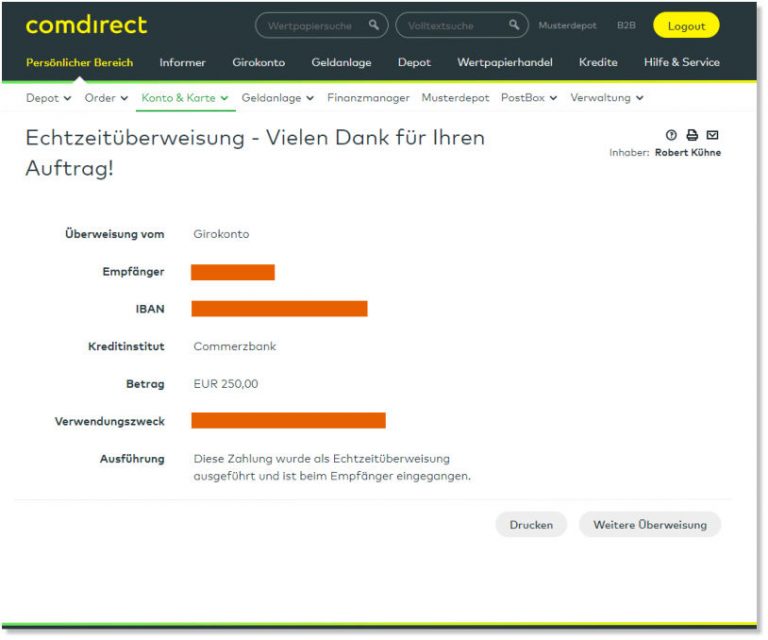Expand the Konto & Karte dropdown
This screenshot has width=768, height=640.
(185, 98)
